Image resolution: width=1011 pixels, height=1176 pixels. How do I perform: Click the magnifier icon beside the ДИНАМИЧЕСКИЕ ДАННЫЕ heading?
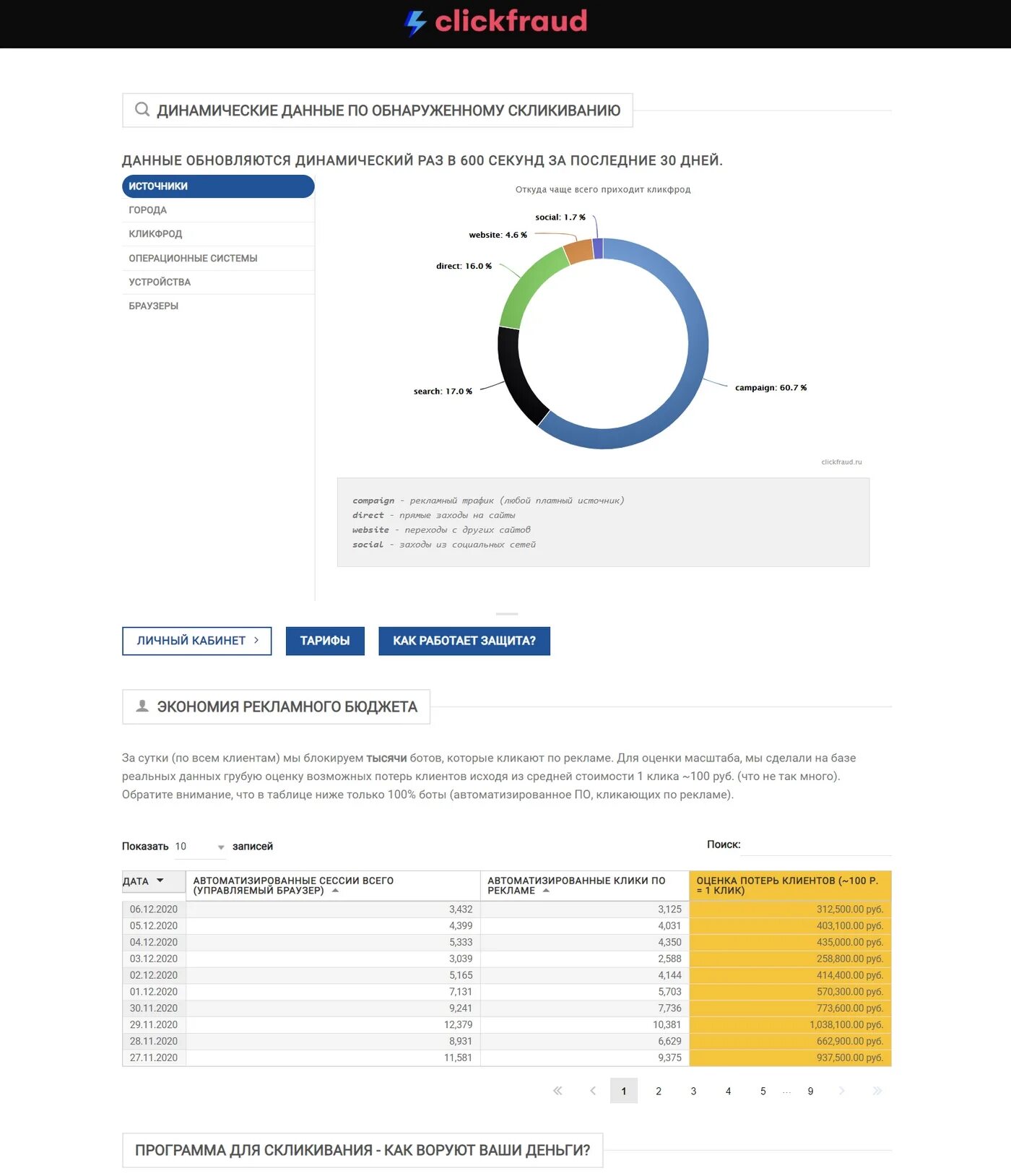click(x=142, y=109)
